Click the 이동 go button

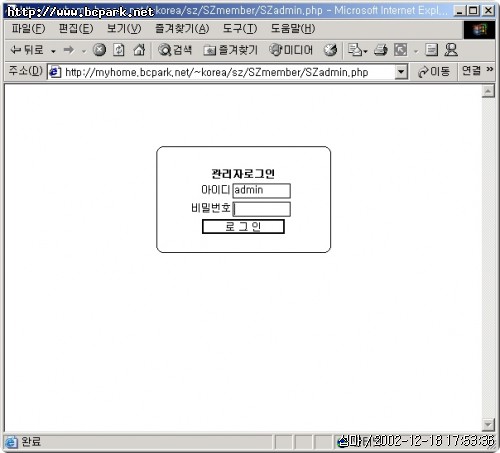coord(434,72)
